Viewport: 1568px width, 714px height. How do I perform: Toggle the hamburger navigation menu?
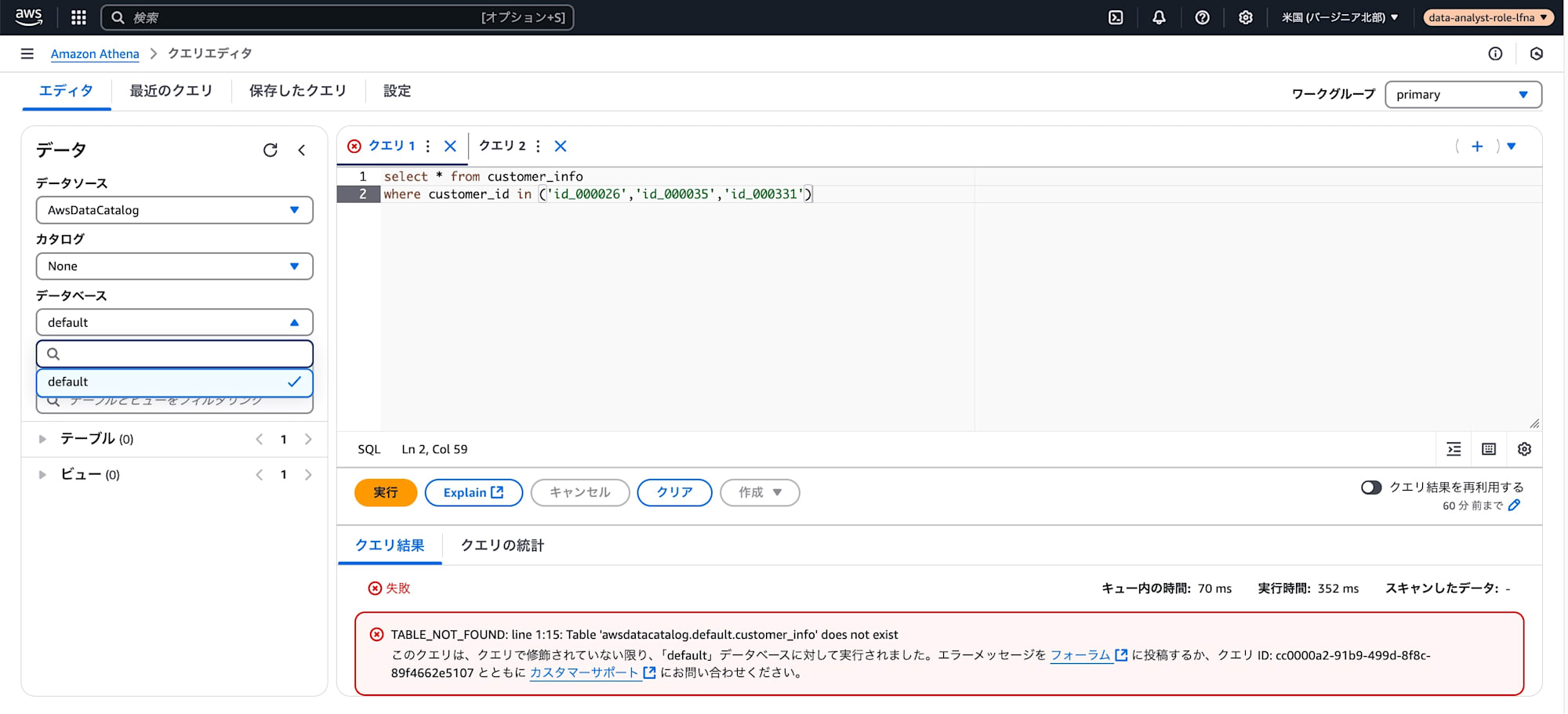(27, 53)
